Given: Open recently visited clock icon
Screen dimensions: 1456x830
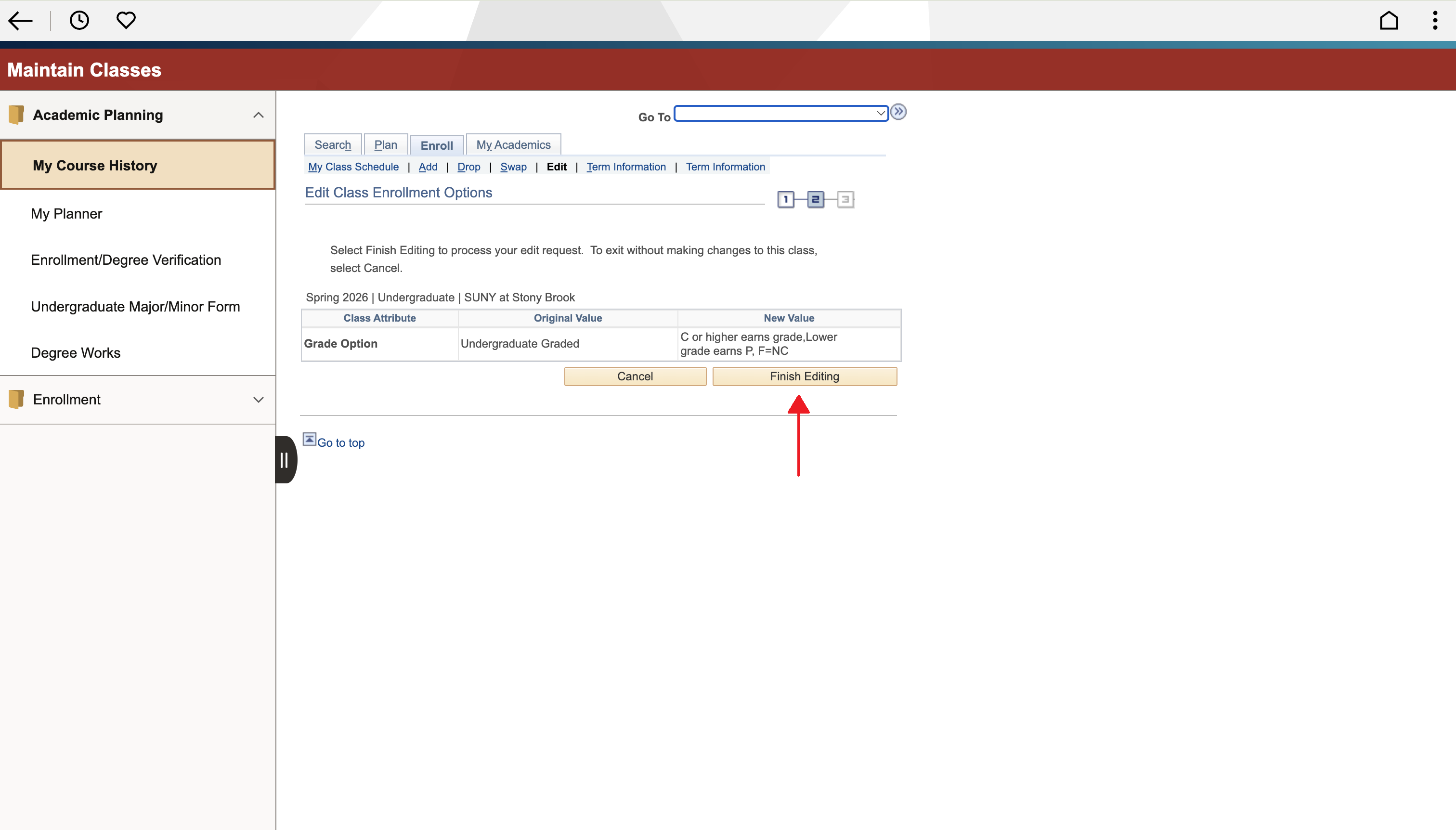Looking at the screenshot, I should coord(79,21).
